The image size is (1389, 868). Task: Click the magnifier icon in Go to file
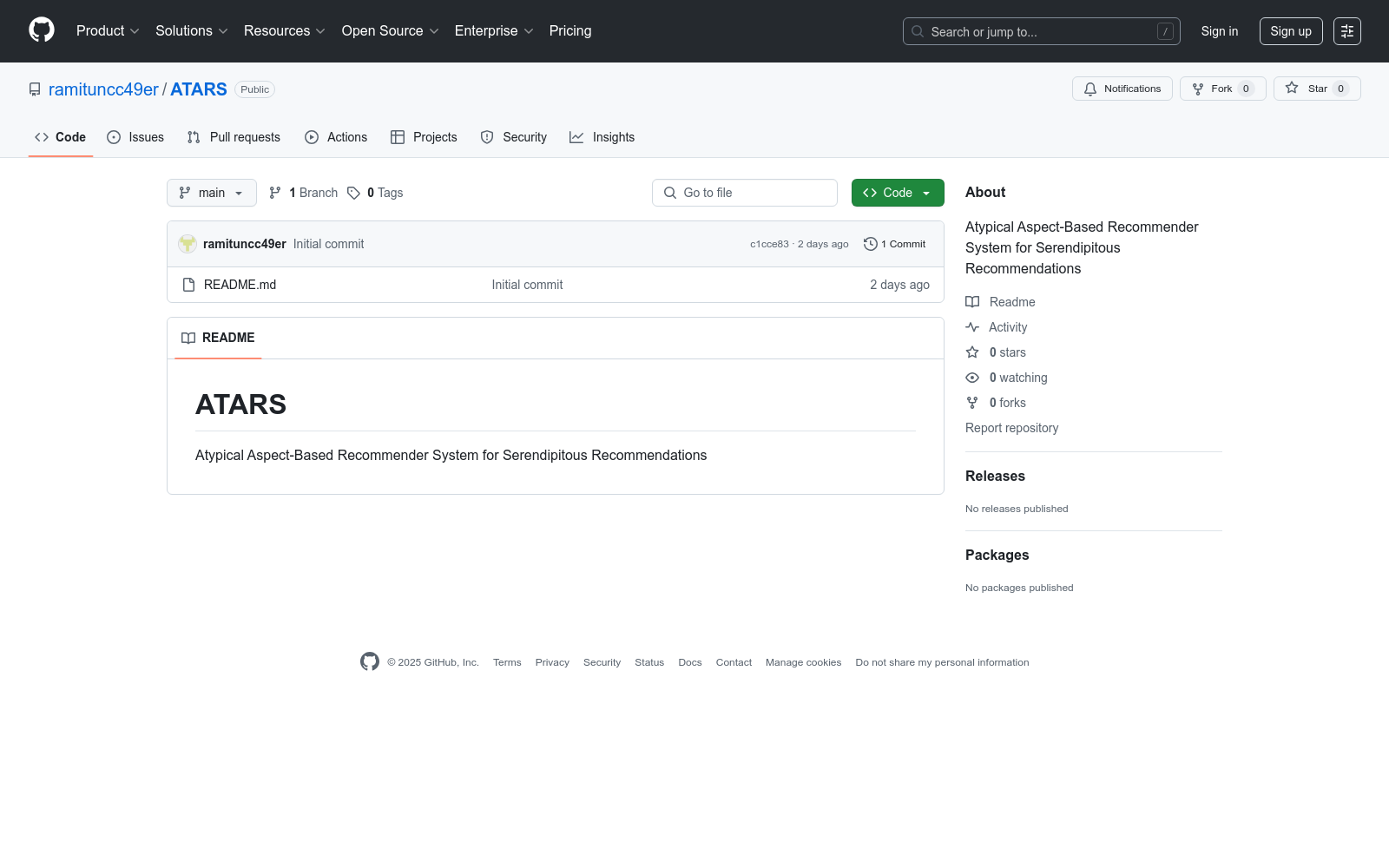[x=670, y=193]
